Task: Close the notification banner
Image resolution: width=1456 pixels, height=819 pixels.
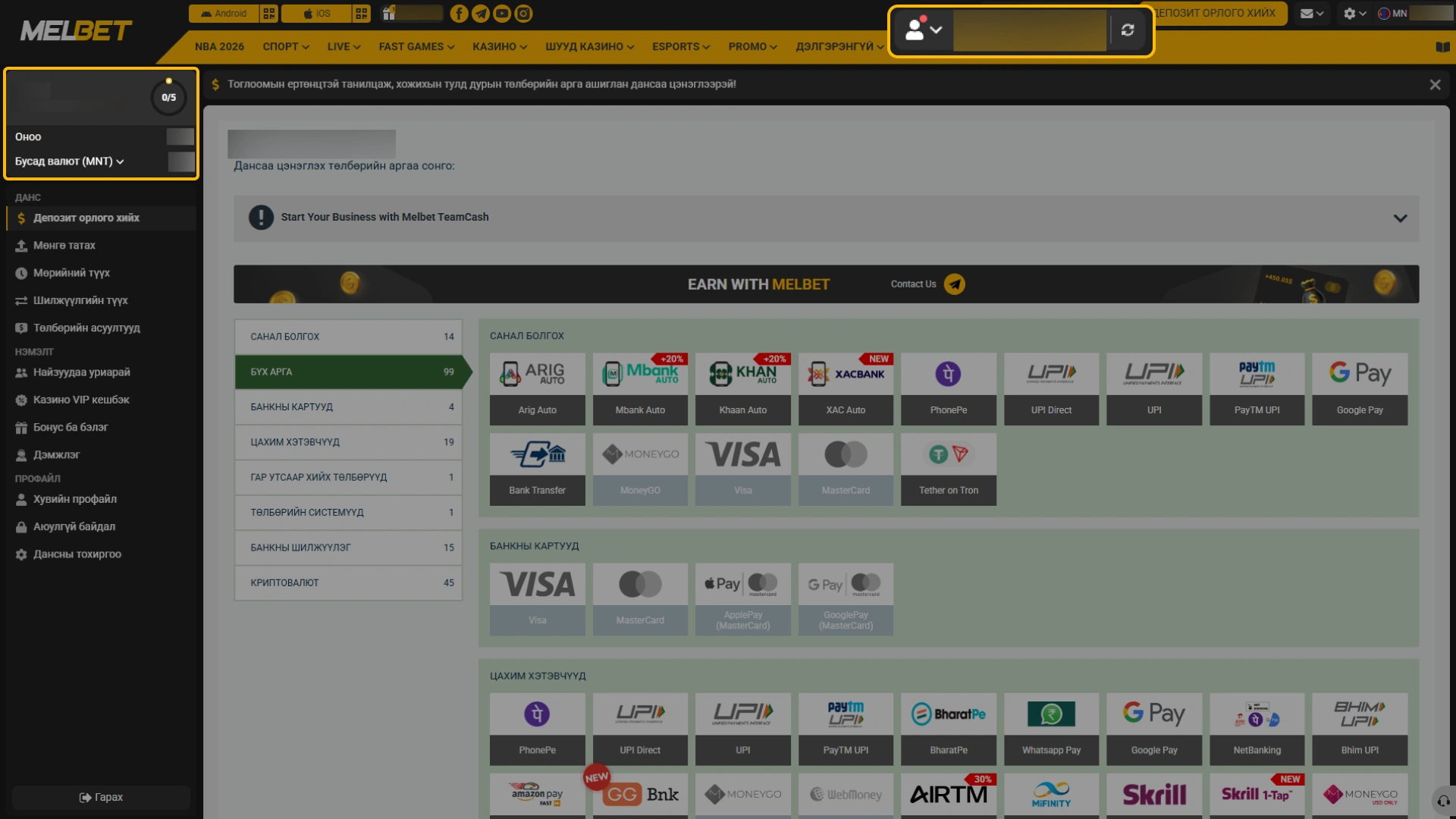Action: (1435, 85)
